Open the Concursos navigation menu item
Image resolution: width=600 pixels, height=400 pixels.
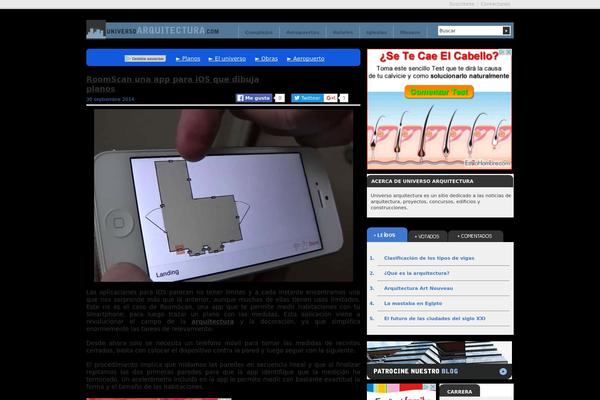tap(259, 32)
